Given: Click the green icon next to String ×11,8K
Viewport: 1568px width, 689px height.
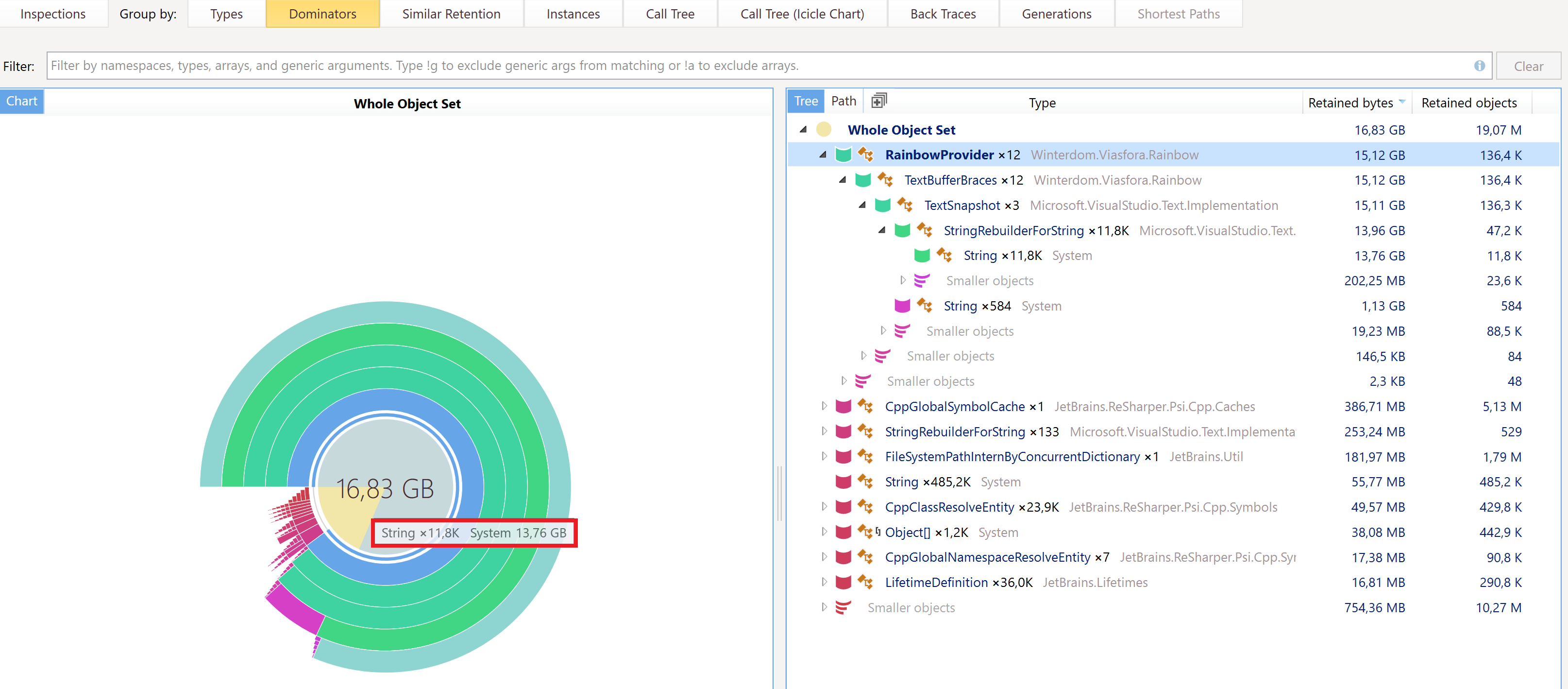Looking at the screenshot, I should point(922,255).
